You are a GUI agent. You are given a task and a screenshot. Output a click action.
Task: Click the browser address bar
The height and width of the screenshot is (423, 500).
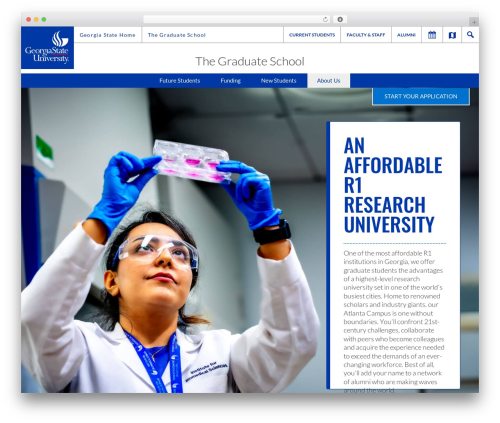coord(236,19)
